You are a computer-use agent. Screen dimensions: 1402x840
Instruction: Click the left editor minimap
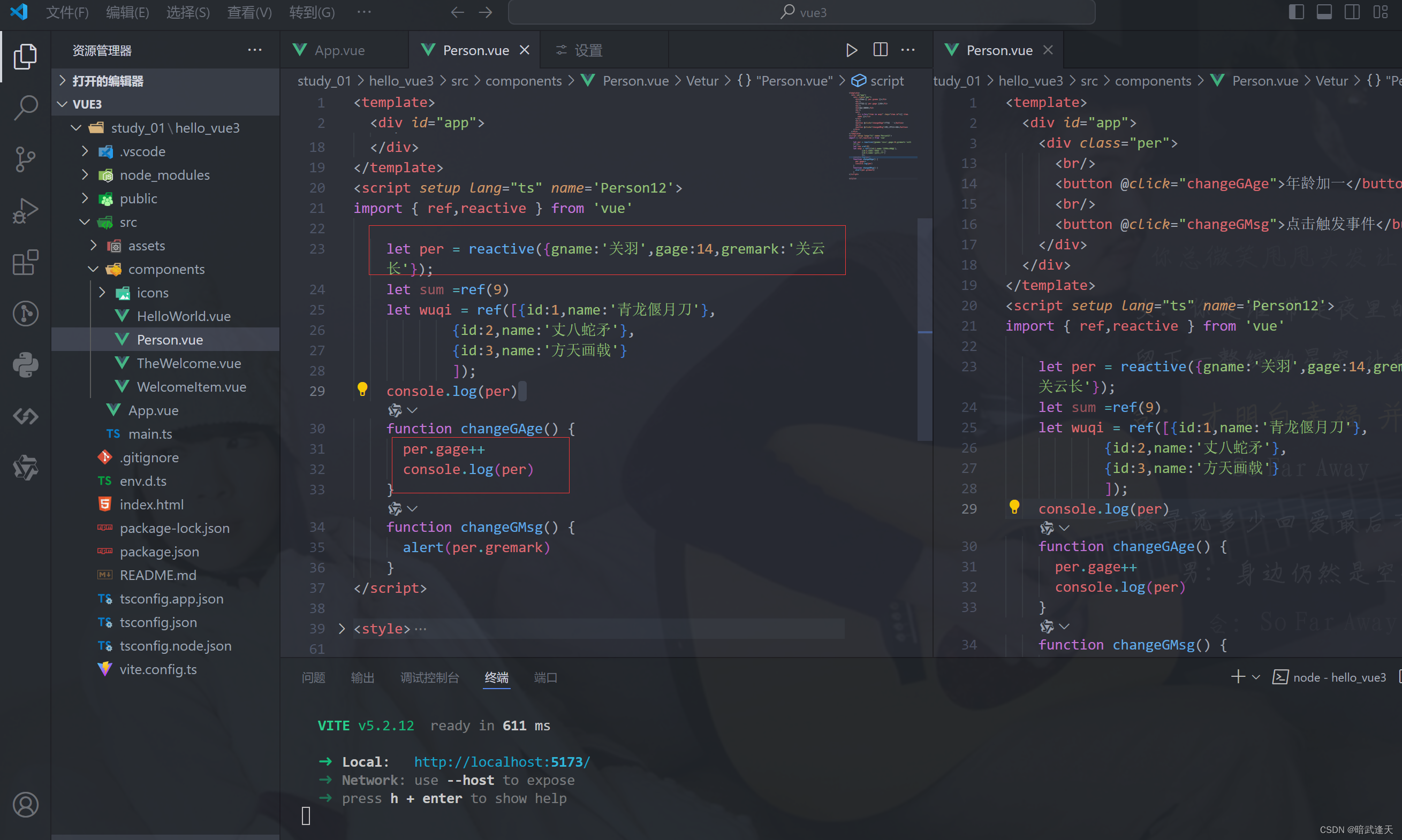click(882, 136)
